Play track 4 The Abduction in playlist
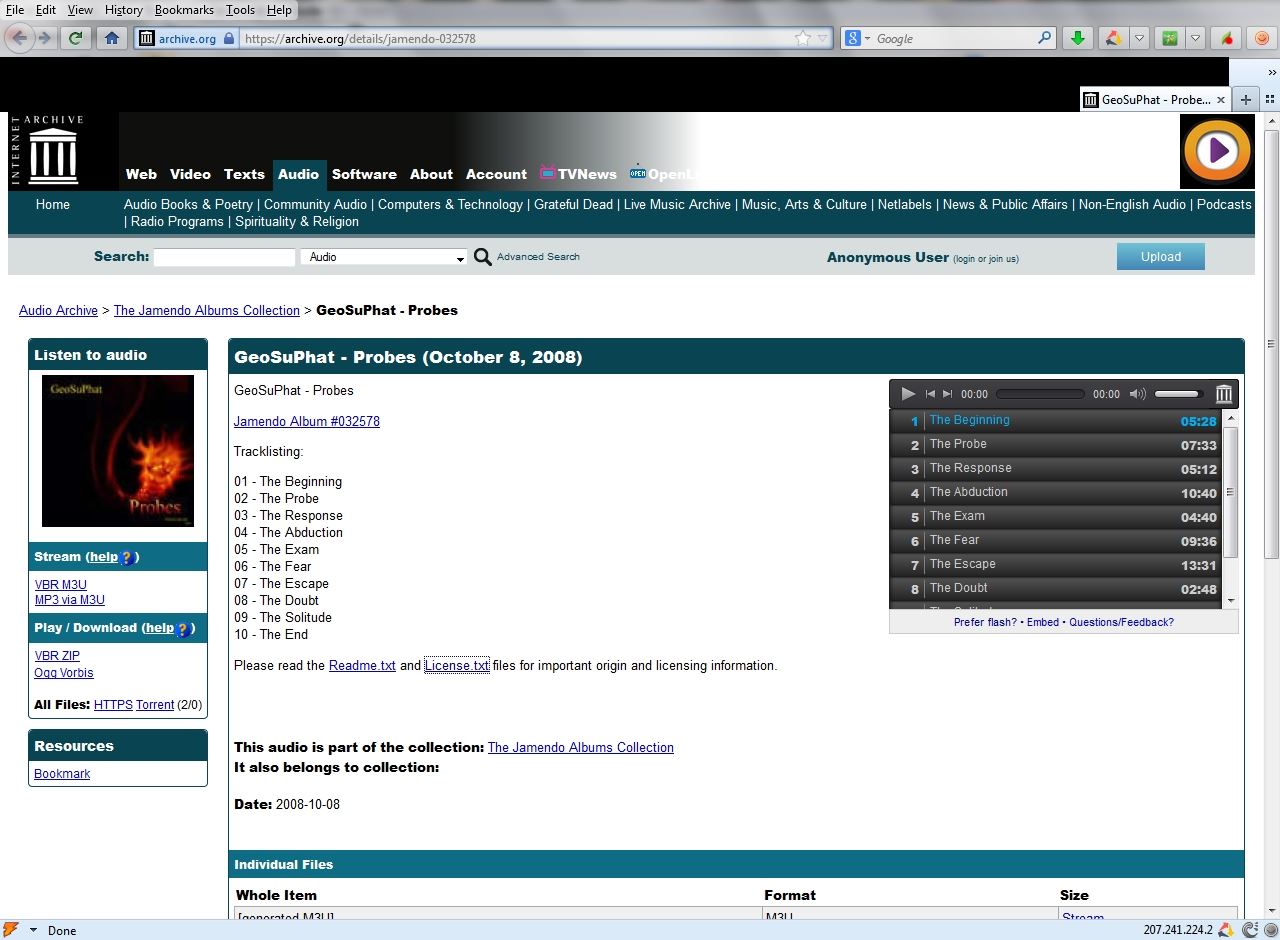1280x940 pixels. pos(1055,492)
